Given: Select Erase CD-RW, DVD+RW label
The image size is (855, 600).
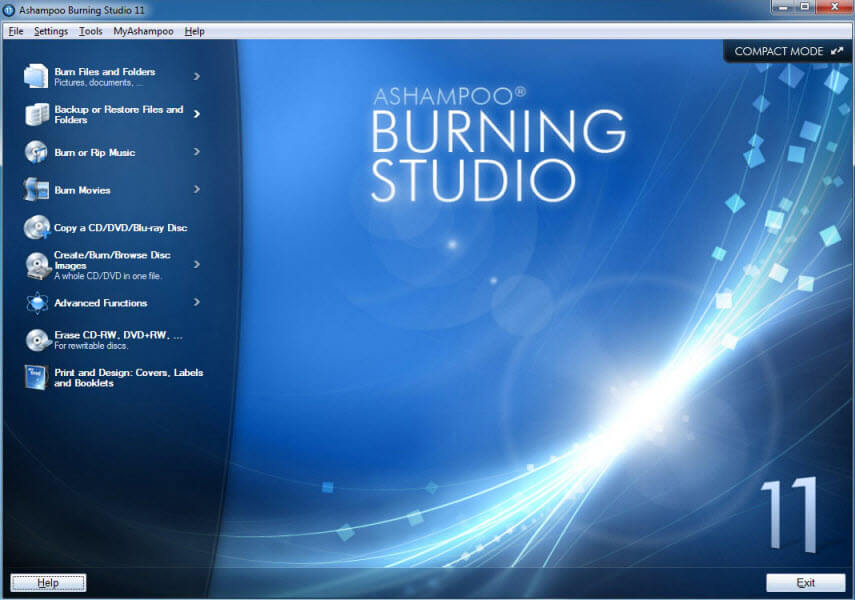Looking at the screenshot, I should (118, 335).
